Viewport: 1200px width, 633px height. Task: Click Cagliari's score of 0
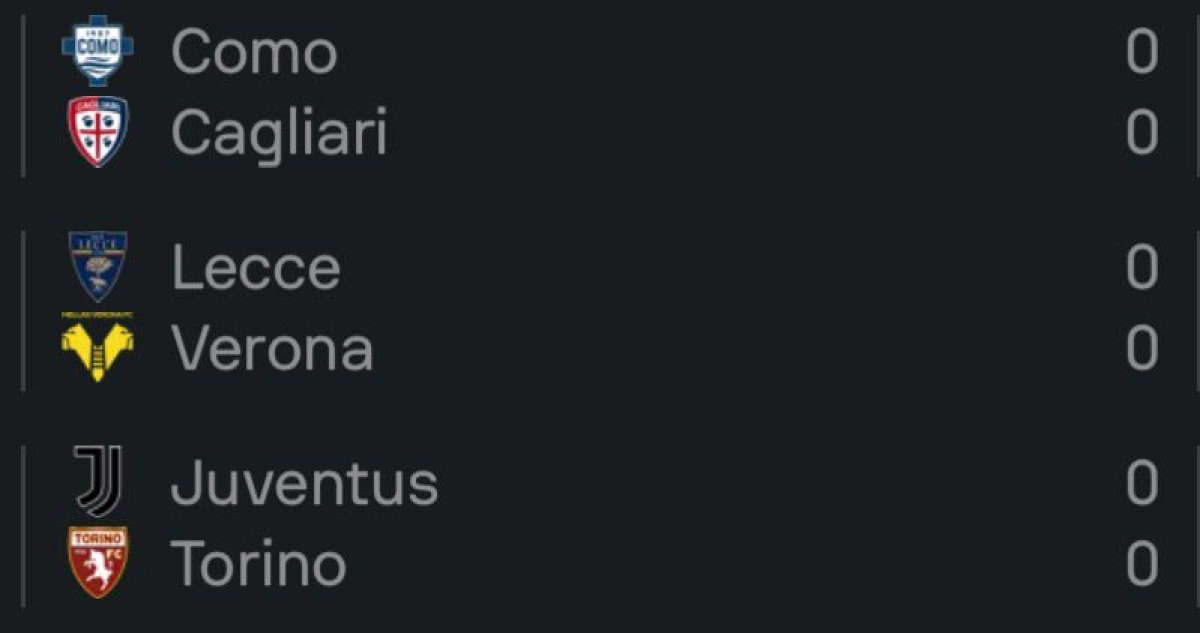coord(1141,132)
